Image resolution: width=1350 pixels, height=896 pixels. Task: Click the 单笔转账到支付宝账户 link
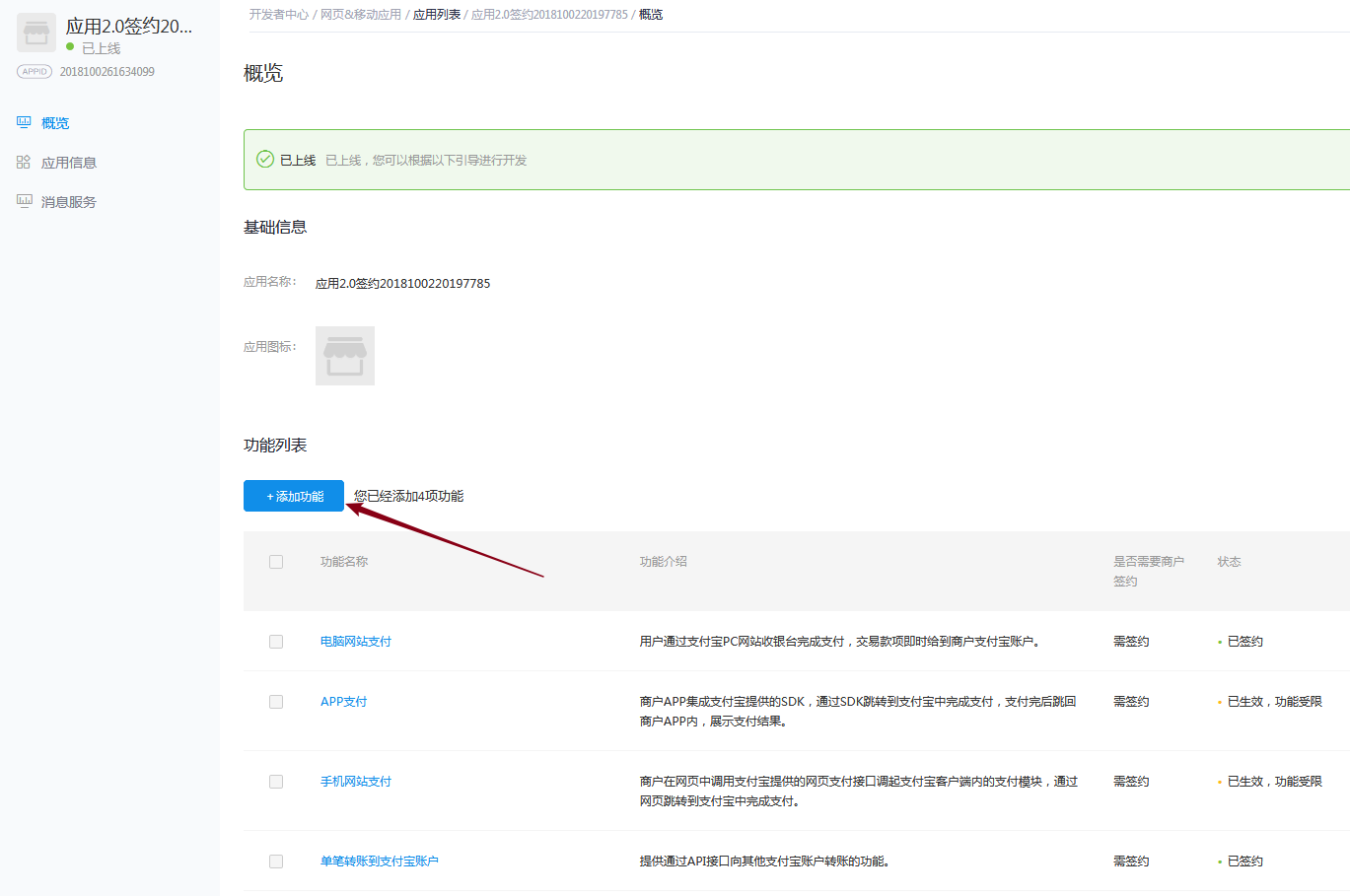pos(379,862)
